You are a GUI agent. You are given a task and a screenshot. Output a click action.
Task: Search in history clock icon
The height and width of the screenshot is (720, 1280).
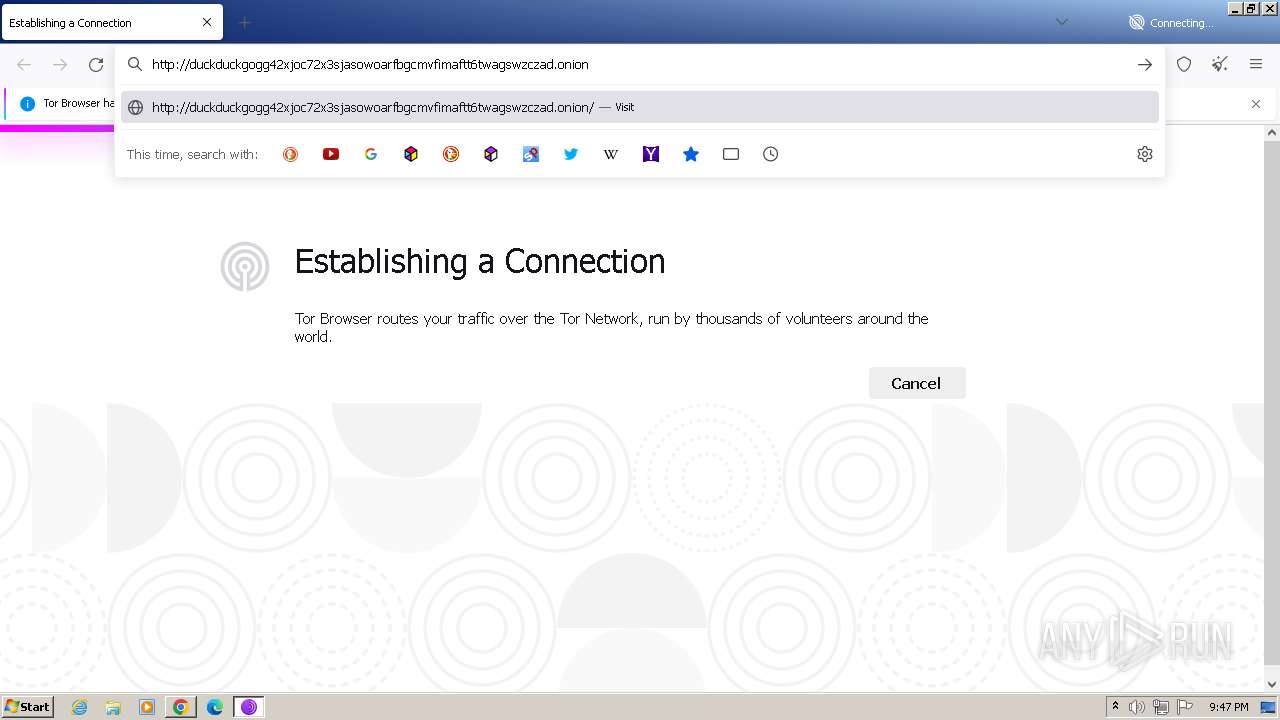click(771, 154)
